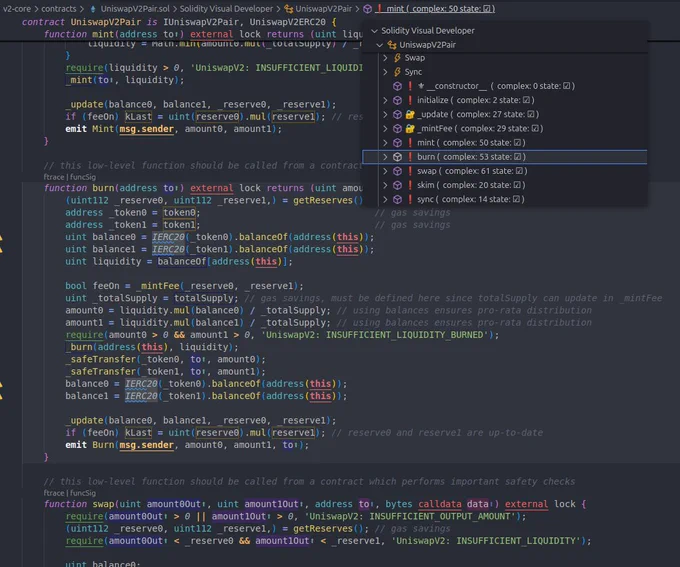
Task: Click the event icon beside Sync in outline
Action: 397,72
